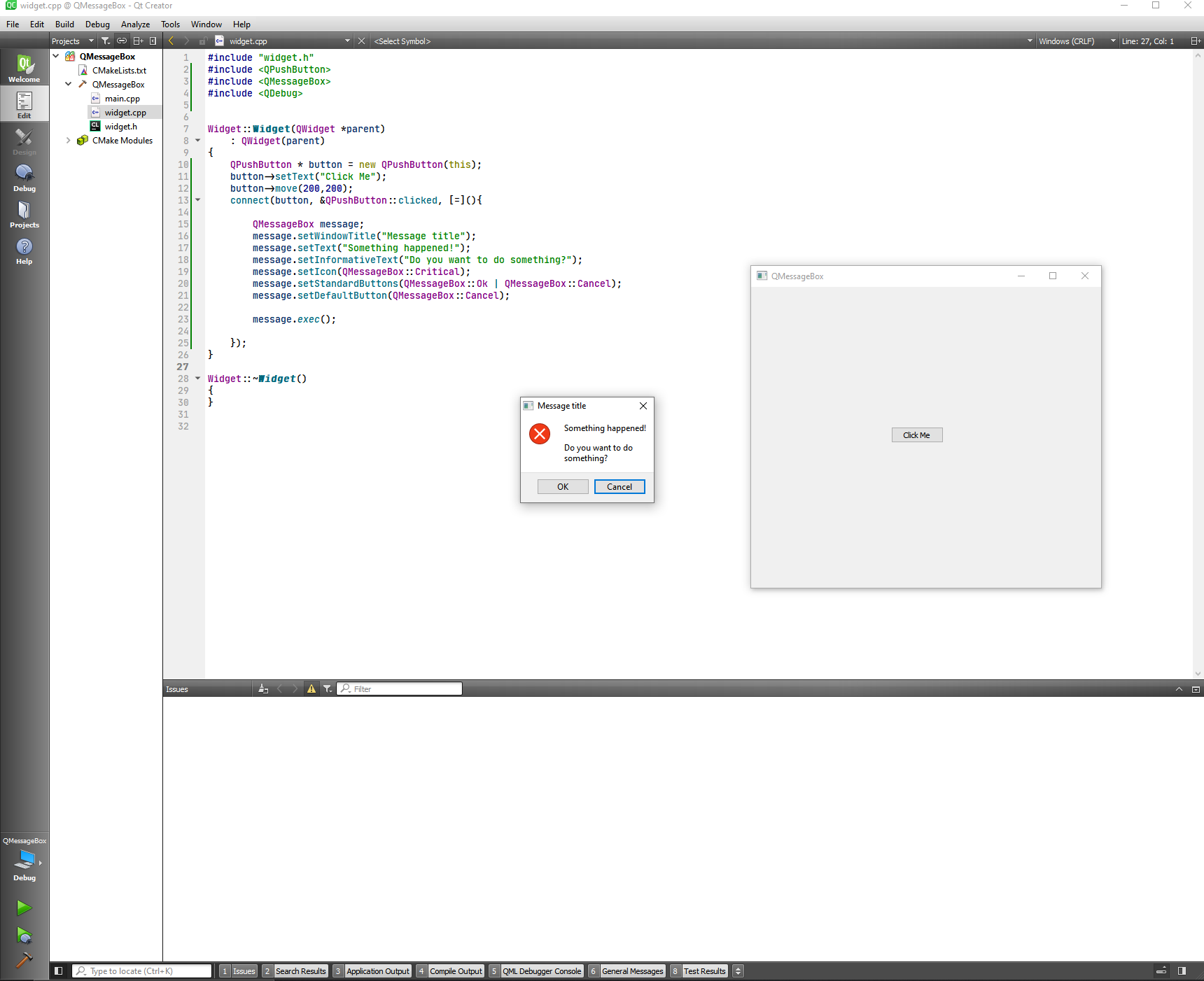
Task: Click OK in Message title dialog
Action: [x=563, y=487]
